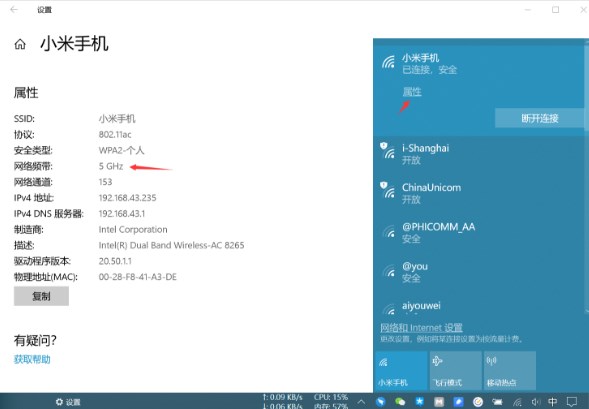589x409 pixels.
Task: Click the 属性 section heading
Action: (26, 93)
